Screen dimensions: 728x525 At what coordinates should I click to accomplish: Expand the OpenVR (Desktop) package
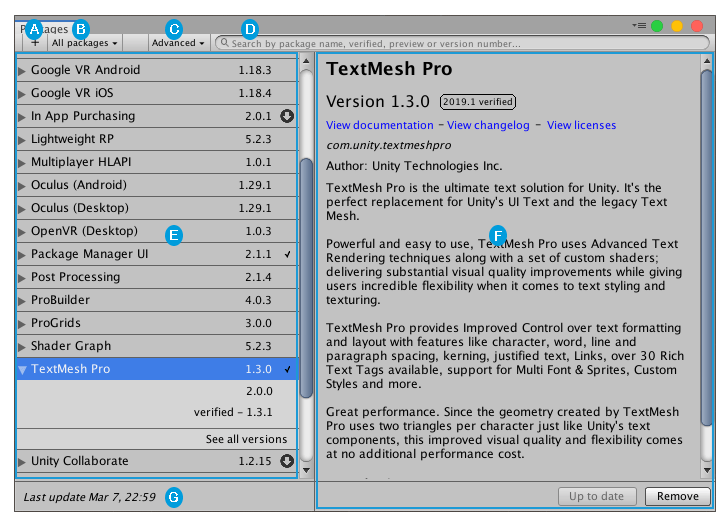[x=21, y=232]
